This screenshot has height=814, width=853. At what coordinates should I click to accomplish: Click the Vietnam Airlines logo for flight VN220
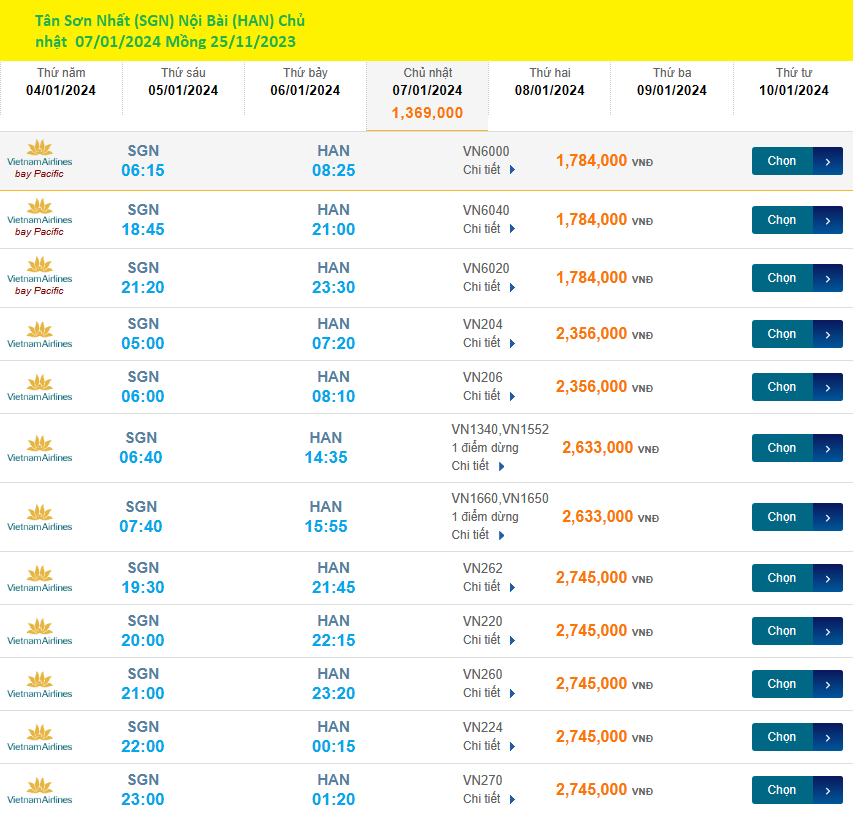pos(39,631)
